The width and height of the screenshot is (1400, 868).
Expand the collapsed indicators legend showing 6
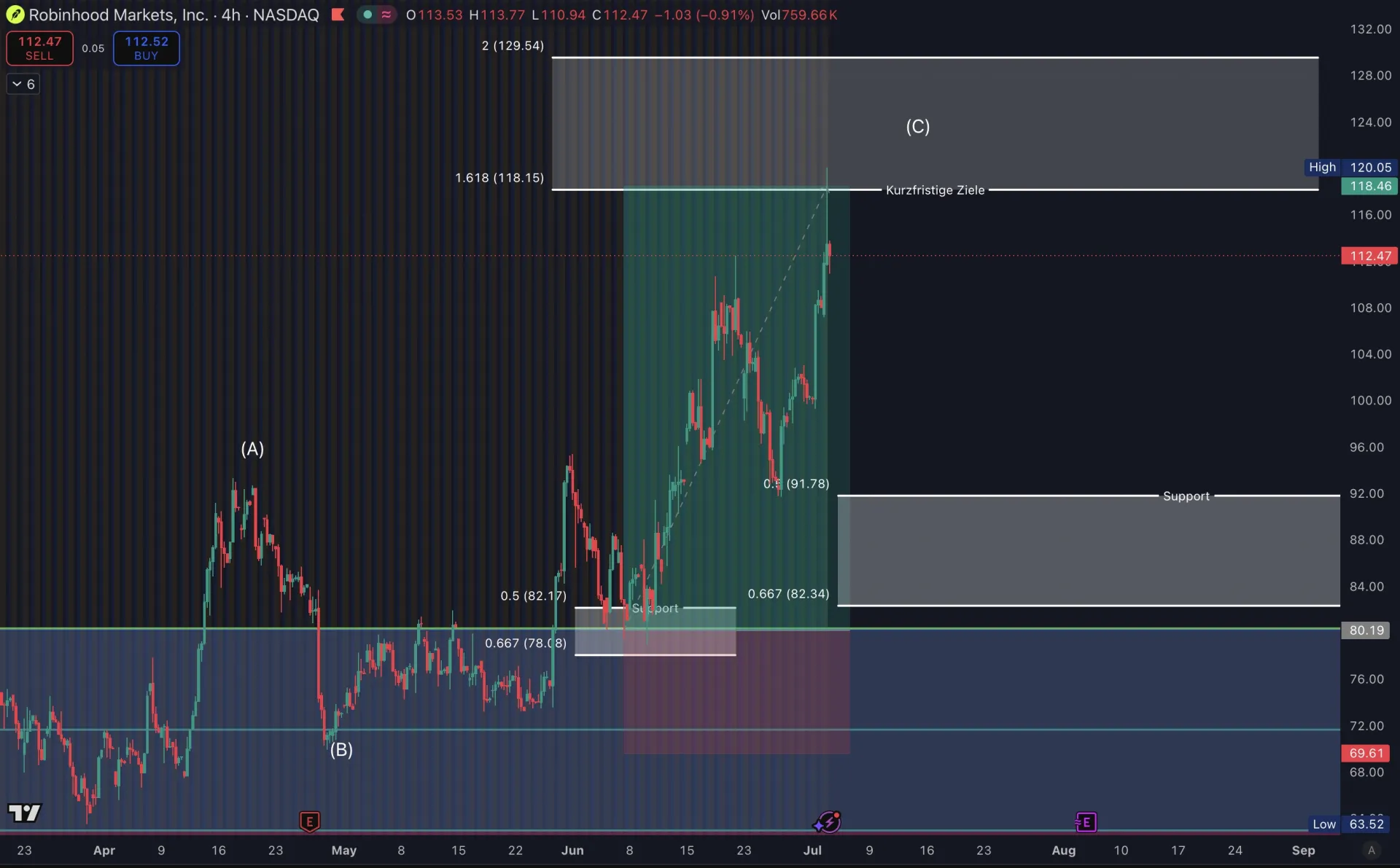pyautogui.click(x=23, y=85)
